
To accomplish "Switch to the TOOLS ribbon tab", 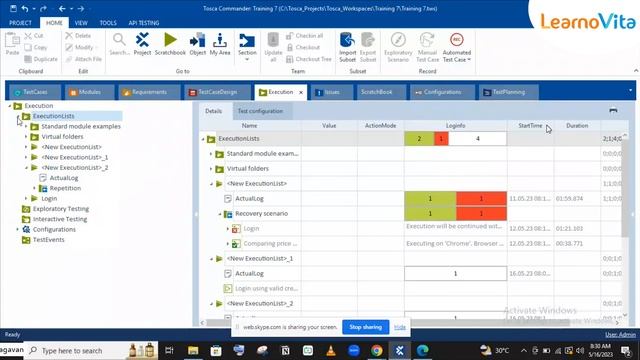I will [x=108, y=23].
